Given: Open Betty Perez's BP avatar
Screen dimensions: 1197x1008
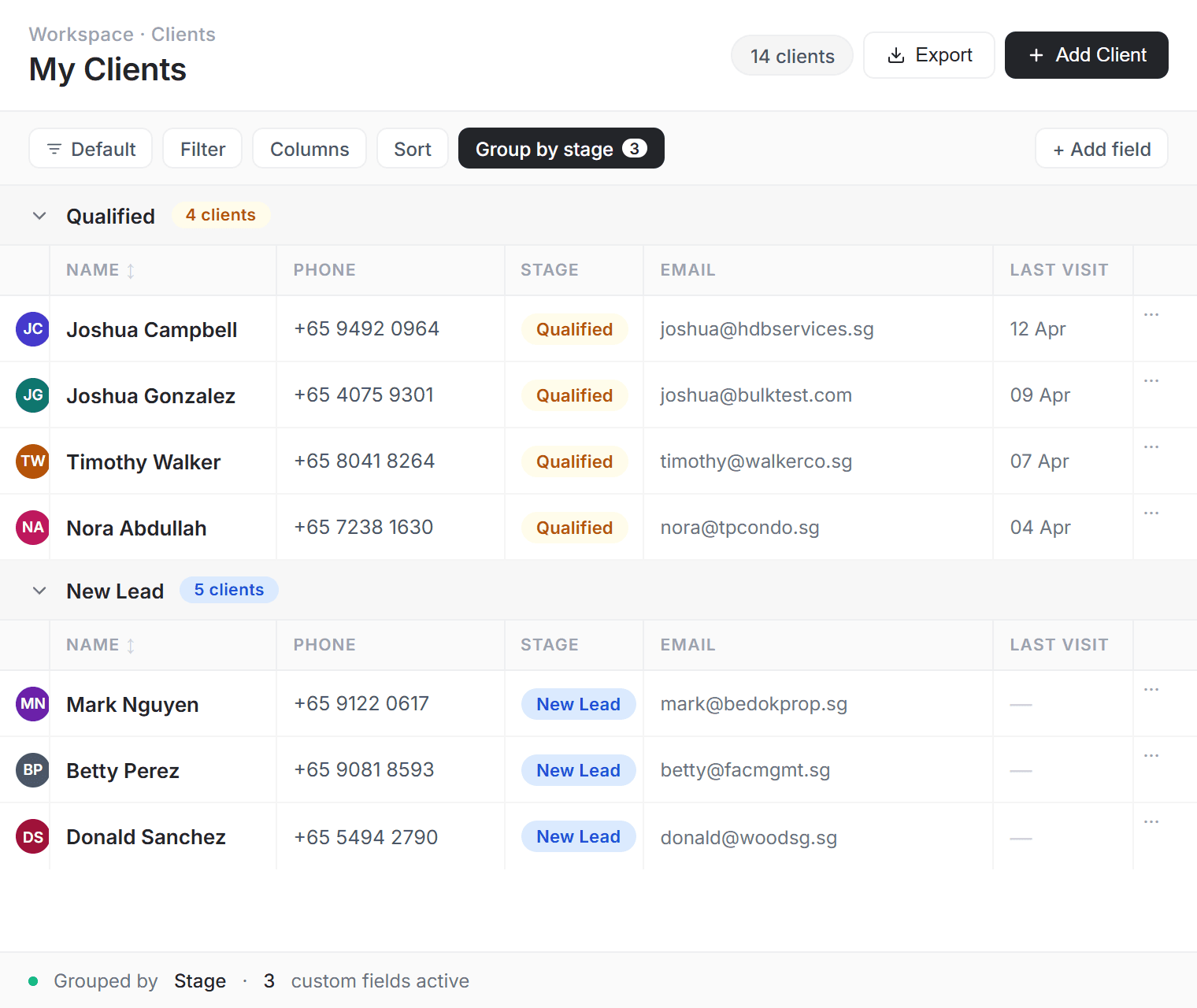Looking at the screenshot, I should [x=32, y=769].
